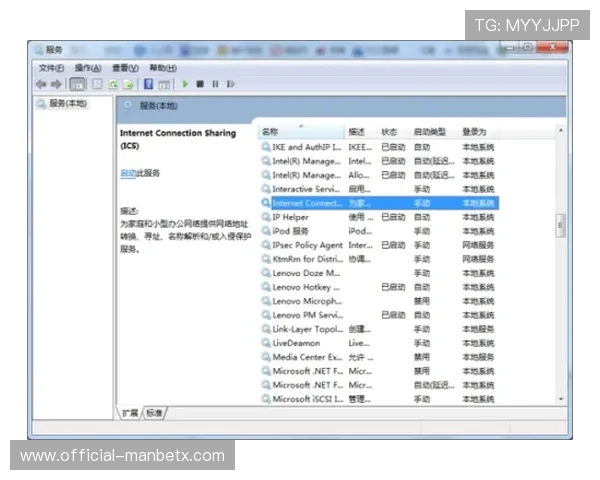Click the gear icon beside IP Helper
This screenshot has height=480, width=600.
(266, 217)
